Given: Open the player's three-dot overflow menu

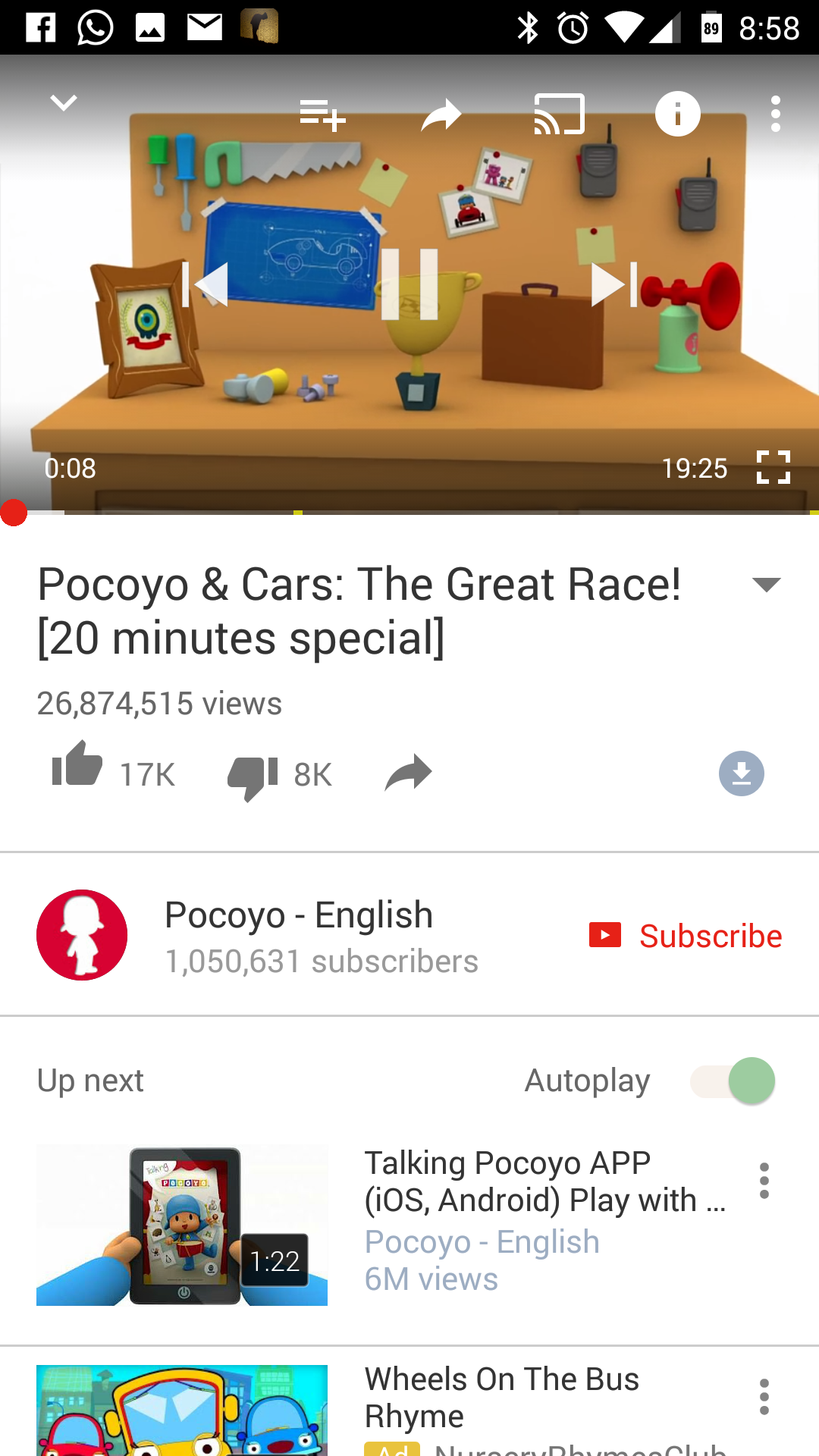Looking at the screenshot, I should tap(775, 114).
